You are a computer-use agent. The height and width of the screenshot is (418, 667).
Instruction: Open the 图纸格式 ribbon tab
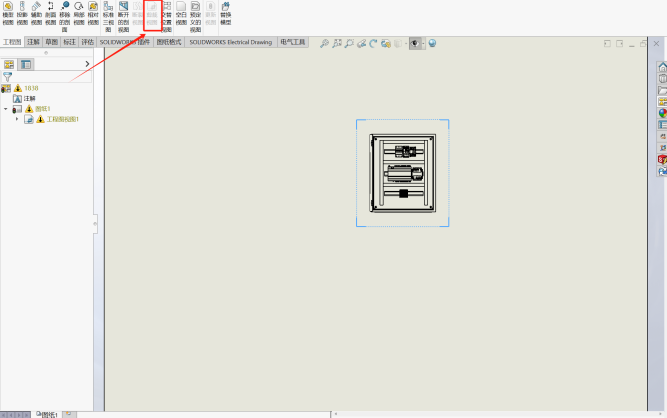[169, 42]
